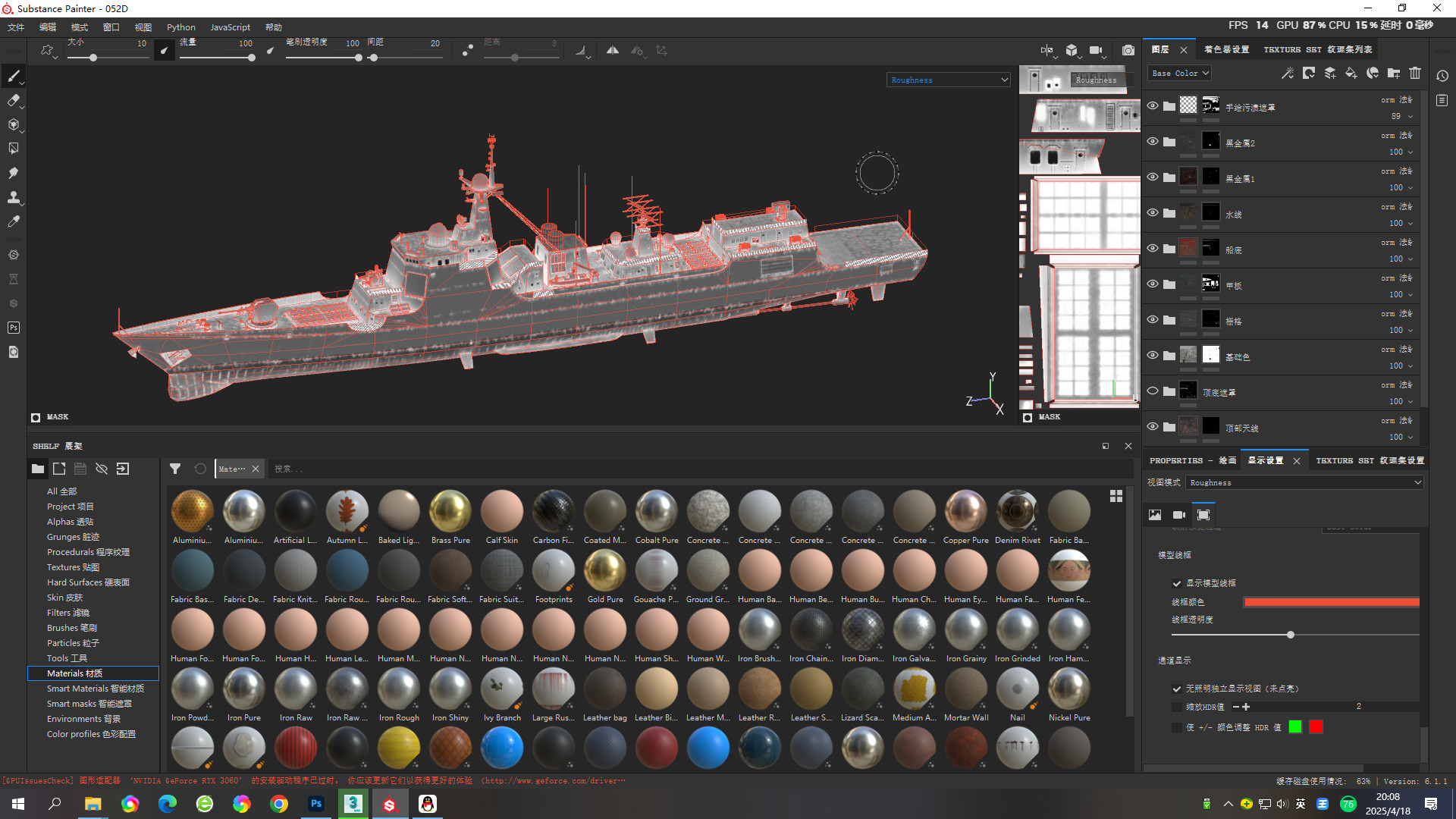Add a new folder in layer stack

pyautogui.click(x=1394, y=73)
